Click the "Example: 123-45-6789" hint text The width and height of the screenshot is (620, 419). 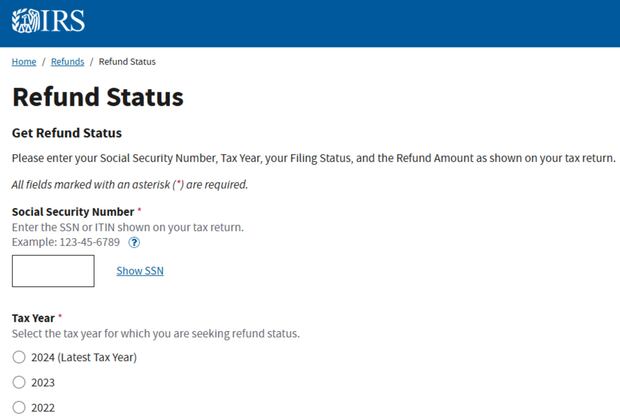(68, 242)
